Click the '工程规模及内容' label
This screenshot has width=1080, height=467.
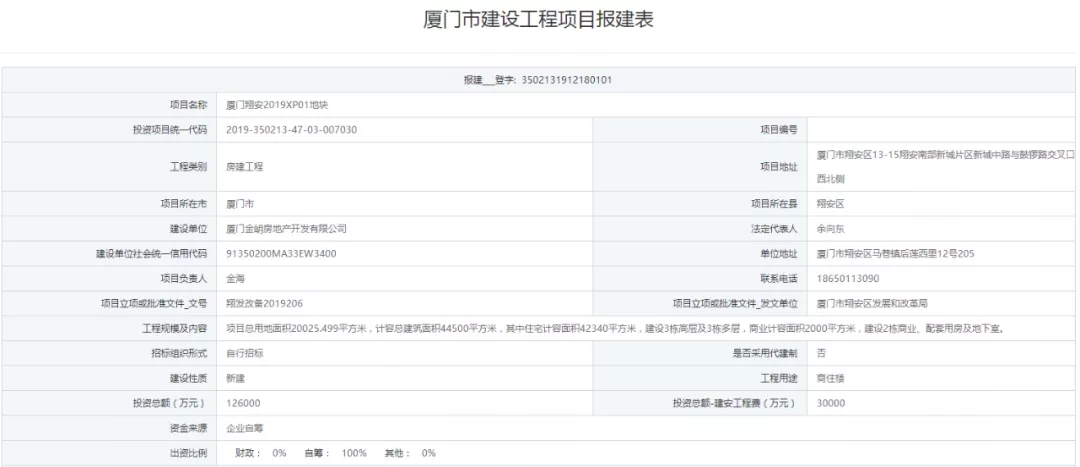(175, 329)
